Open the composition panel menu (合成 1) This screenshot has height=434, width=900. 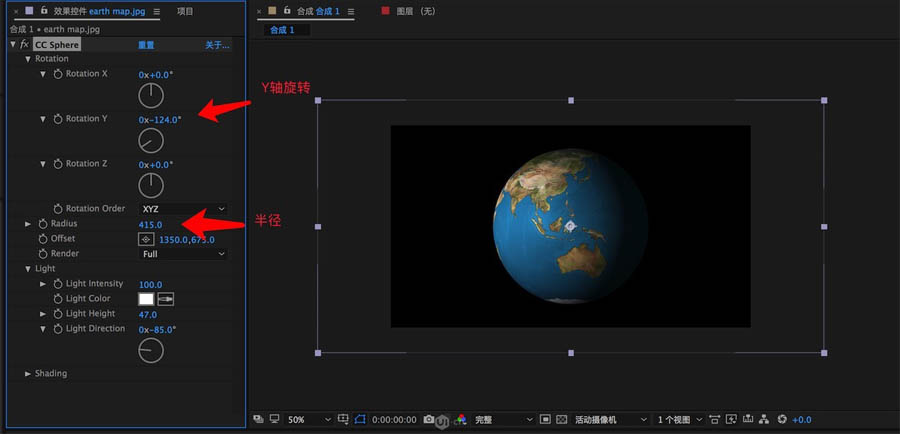[351, 11]
